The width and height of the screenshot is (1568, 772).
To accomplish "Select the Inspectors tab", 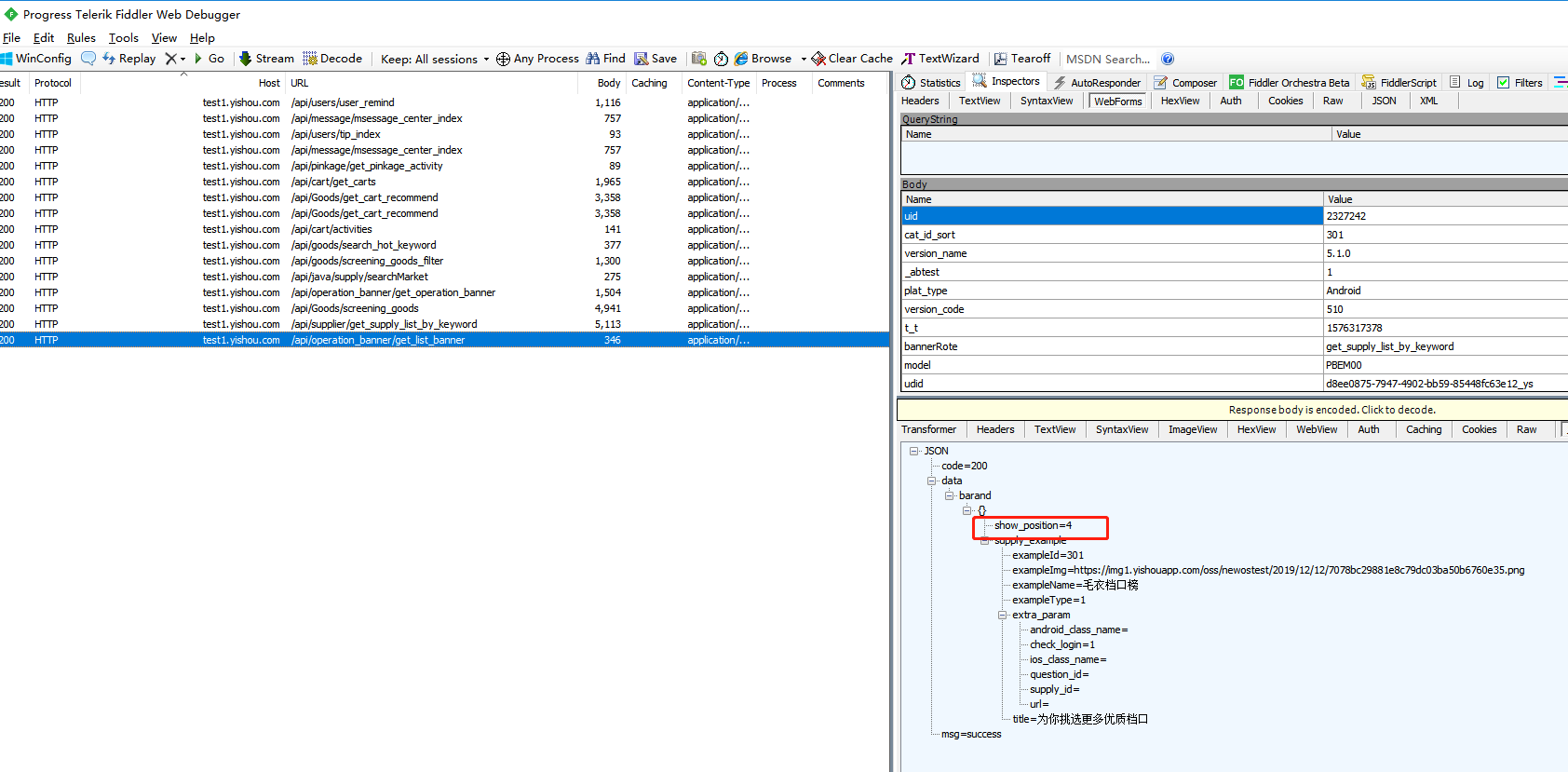I will pos(1007,82).
